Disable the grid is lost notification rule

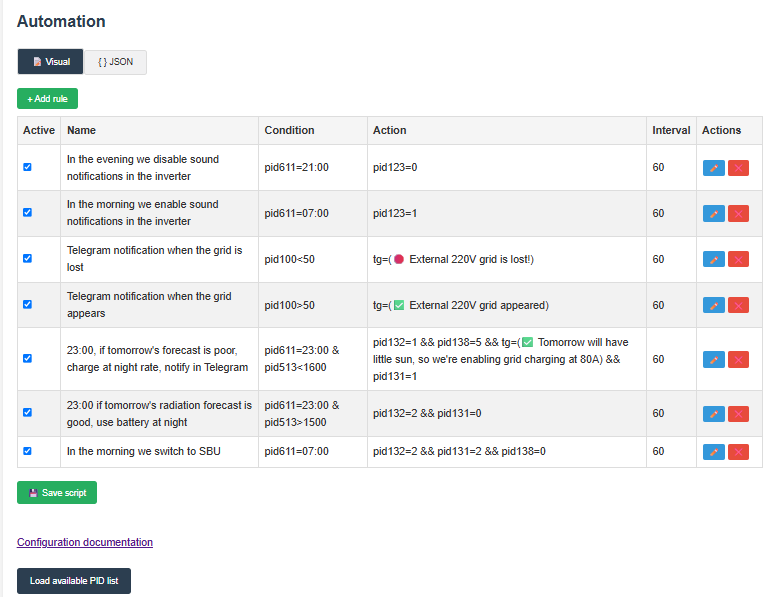[27, 258]
